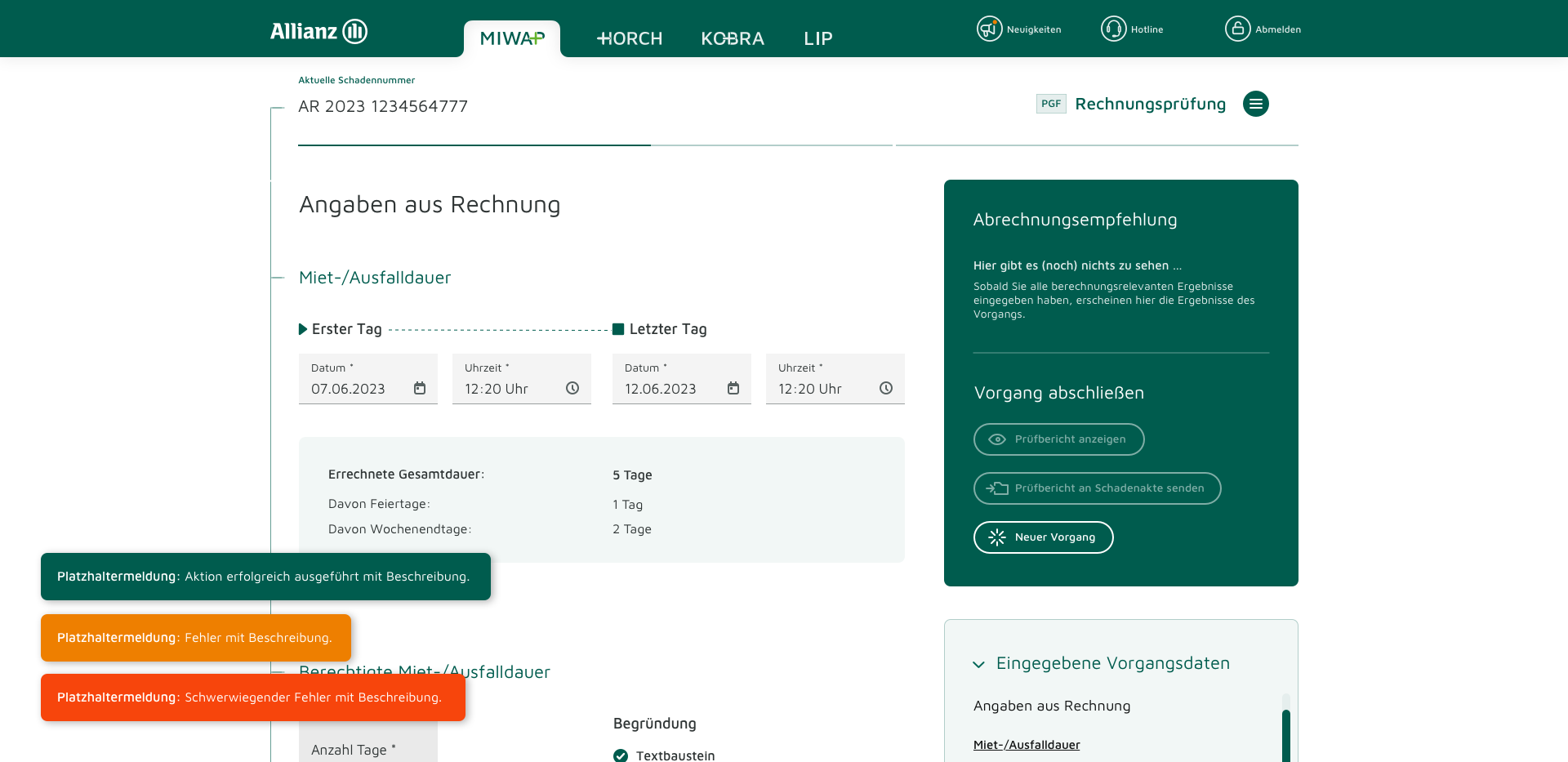Screen dimensions: 1568x762
Task: Switch to the KOBRA tab
Action: 733,38
